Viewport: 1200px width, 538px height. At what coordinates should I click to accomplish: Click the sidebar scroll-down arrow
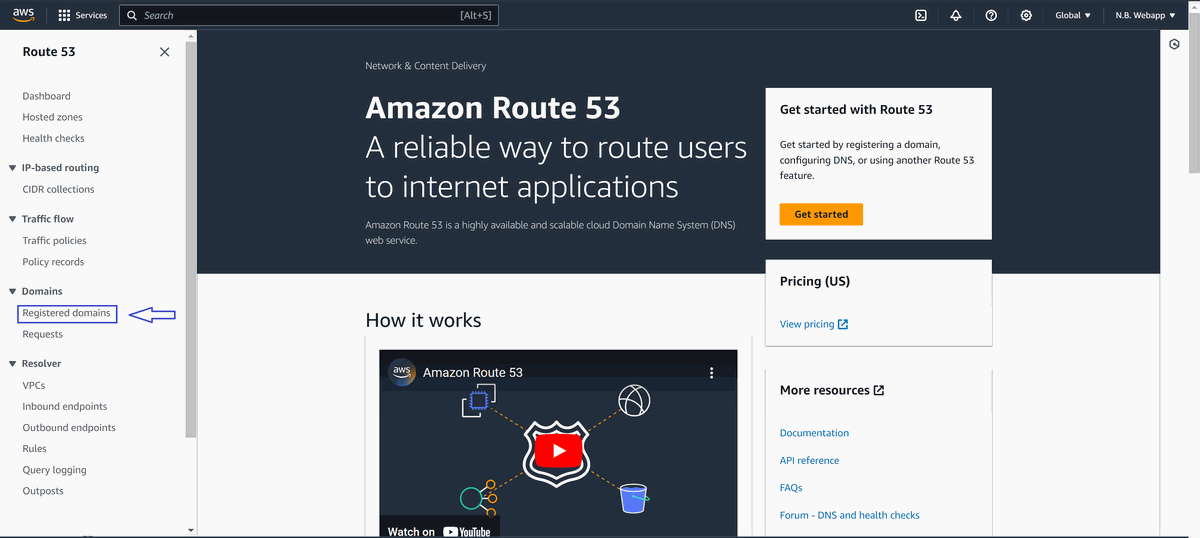coord(191,529)
